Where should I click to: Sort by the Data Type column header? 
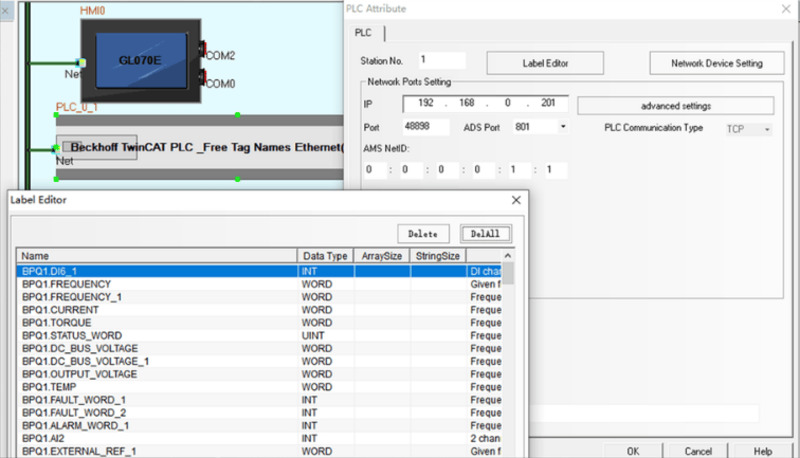pyautogui.click(x=325, y=256)
